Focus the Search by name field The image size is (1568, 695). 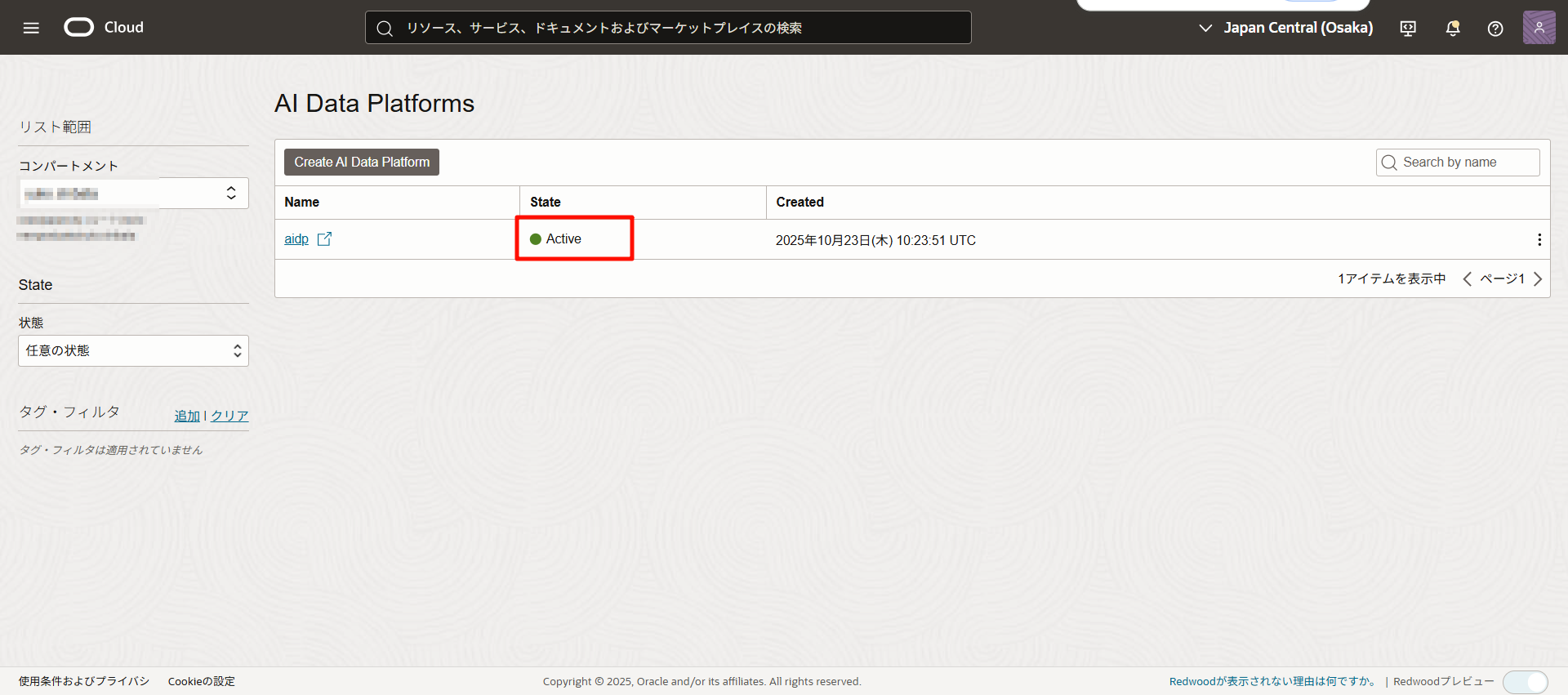(1458, 162)
